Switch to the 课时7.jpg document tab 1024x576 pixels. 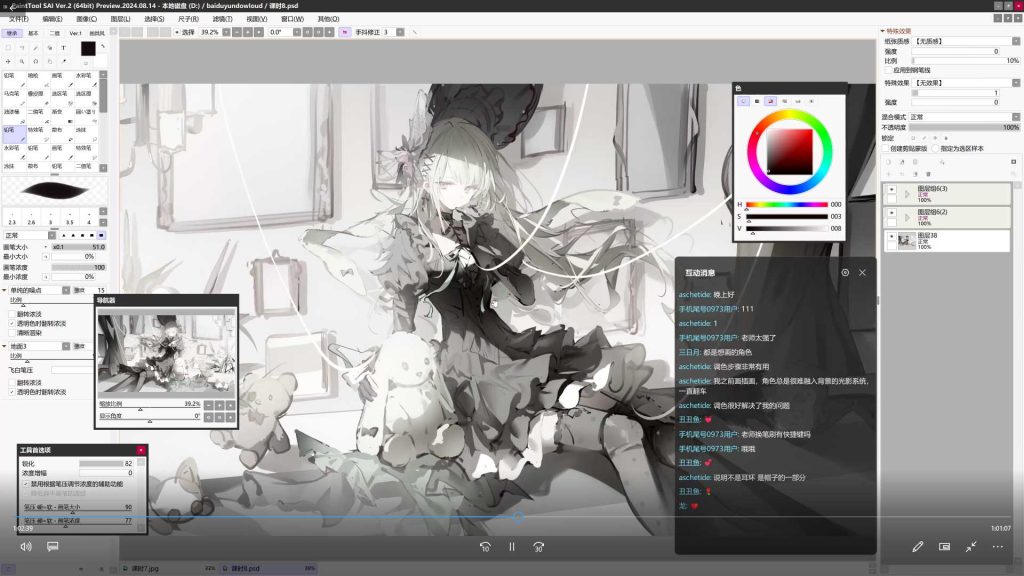[x=168, y=568]
